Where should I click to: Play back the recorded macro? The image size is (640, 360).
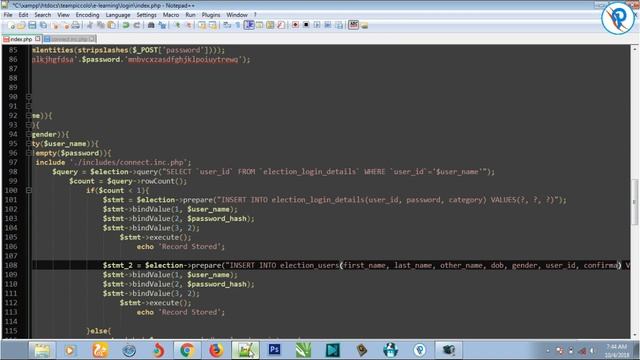pyautogui.click(x=317, y=25)
